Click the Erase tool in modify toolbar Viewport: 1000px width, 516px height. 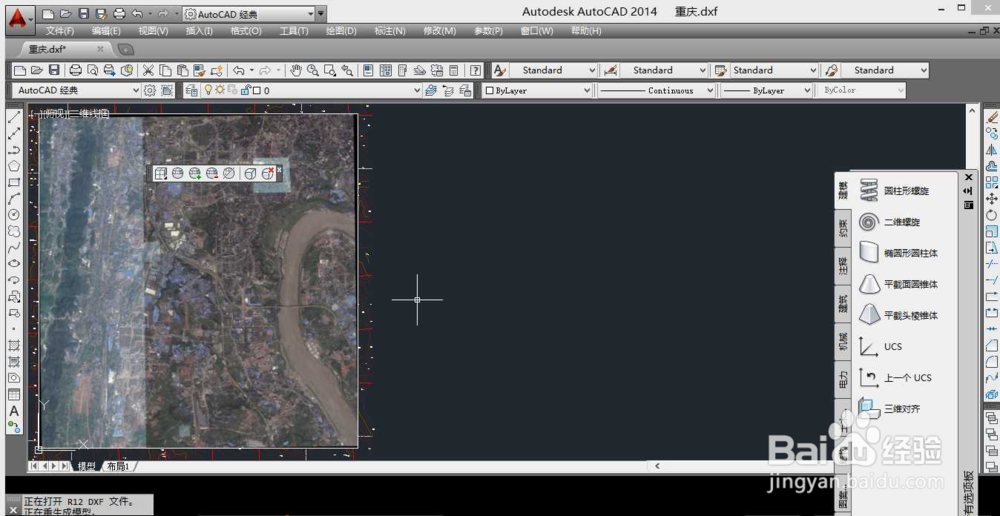992,117
